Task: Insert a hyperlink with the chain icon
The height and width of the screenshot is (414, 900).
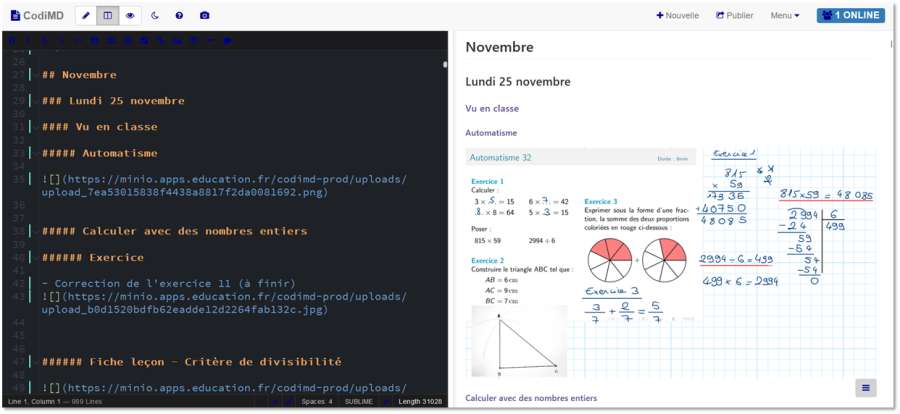Action: click(x=161, y=41)
